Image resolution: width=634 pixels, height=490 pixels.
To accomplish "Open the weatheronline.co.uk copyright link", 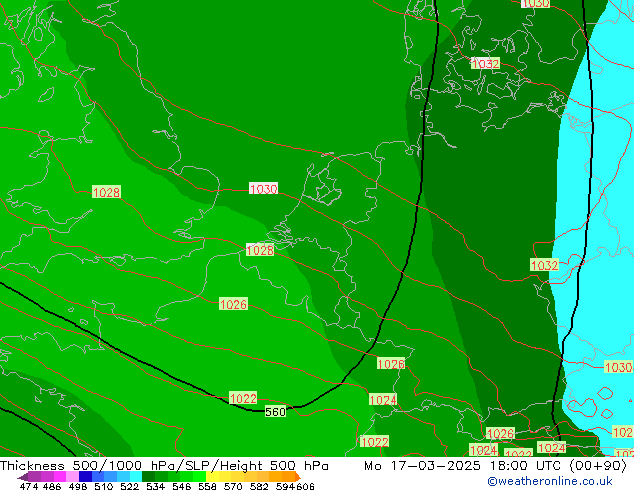I will click(549, 481).
